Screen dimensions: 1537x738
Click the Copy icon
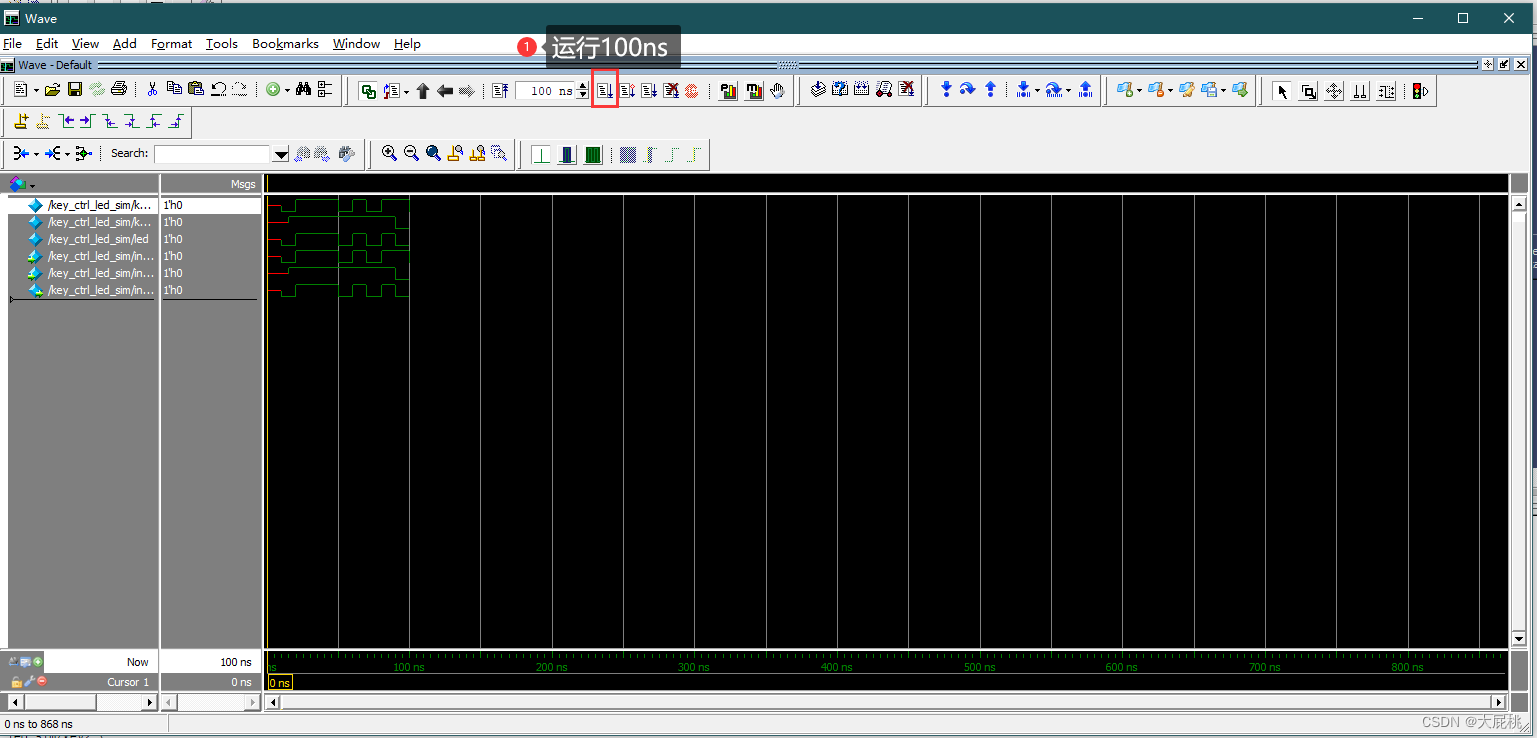(x=174, y=89)
